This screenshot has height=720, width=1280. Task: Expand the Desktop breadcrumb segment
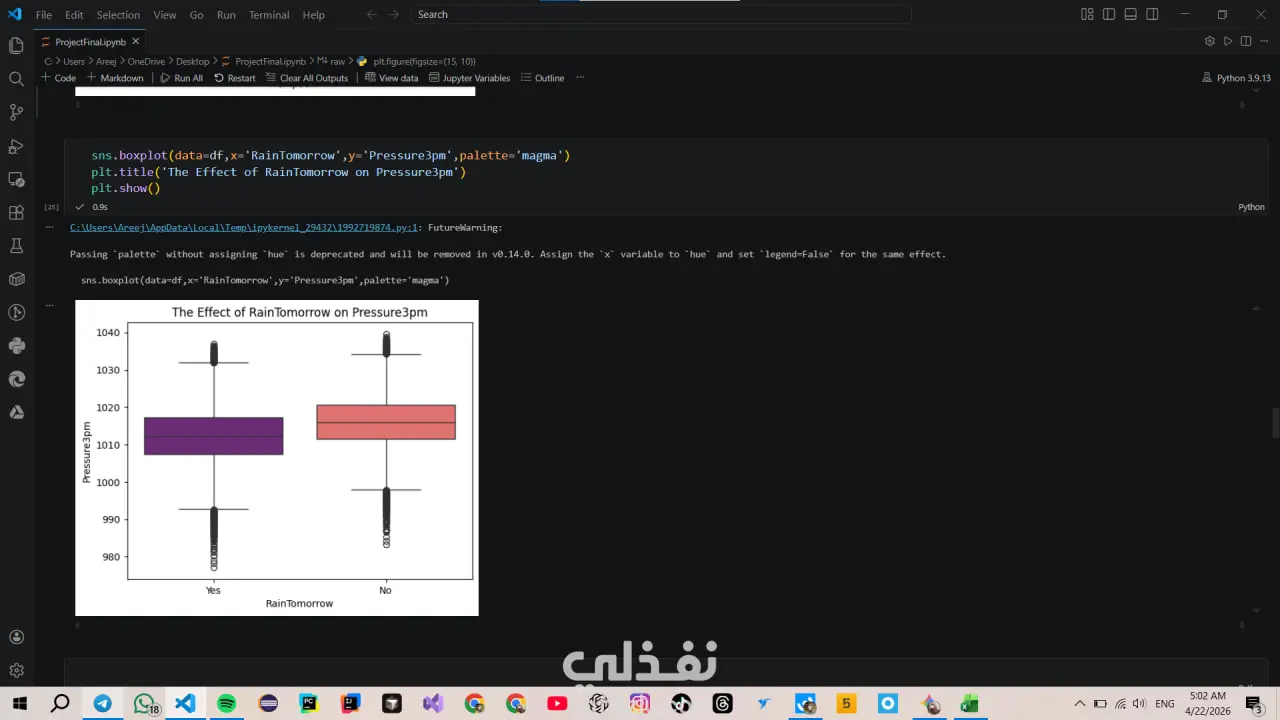tap(193, 61)
